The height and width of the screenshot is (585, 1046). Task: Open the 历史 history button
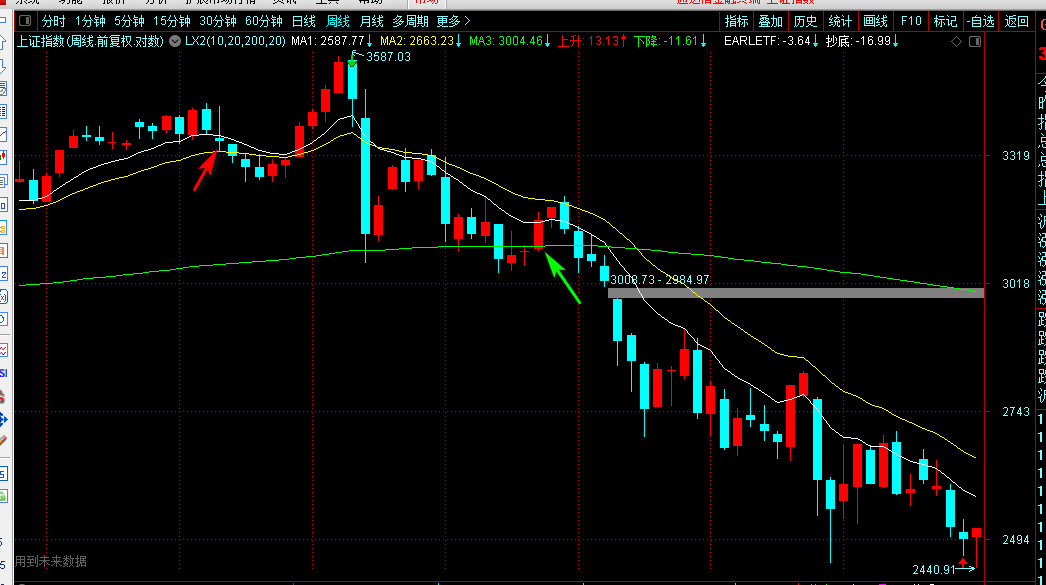pyautogui.click(x=805, y=21)
